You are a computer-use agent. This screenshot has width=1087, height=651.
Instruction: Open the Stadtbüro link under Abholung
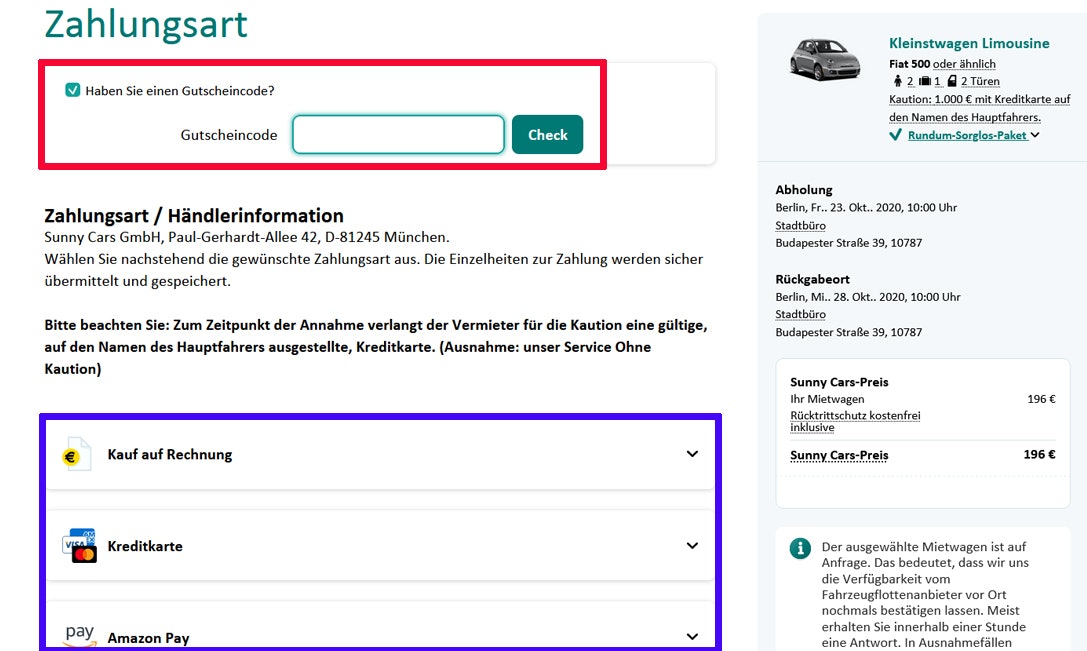point(800,226)
